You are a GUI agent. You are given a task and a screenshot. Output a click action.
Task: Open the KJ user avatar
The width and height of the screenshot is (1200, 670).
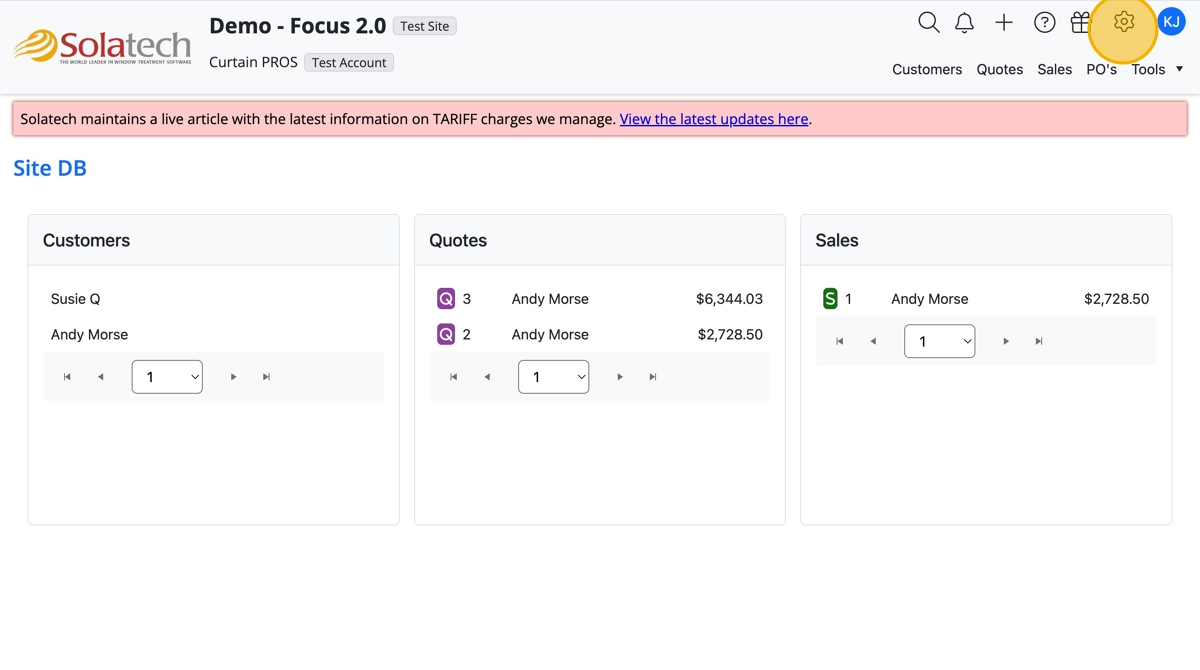(1171, 21)
